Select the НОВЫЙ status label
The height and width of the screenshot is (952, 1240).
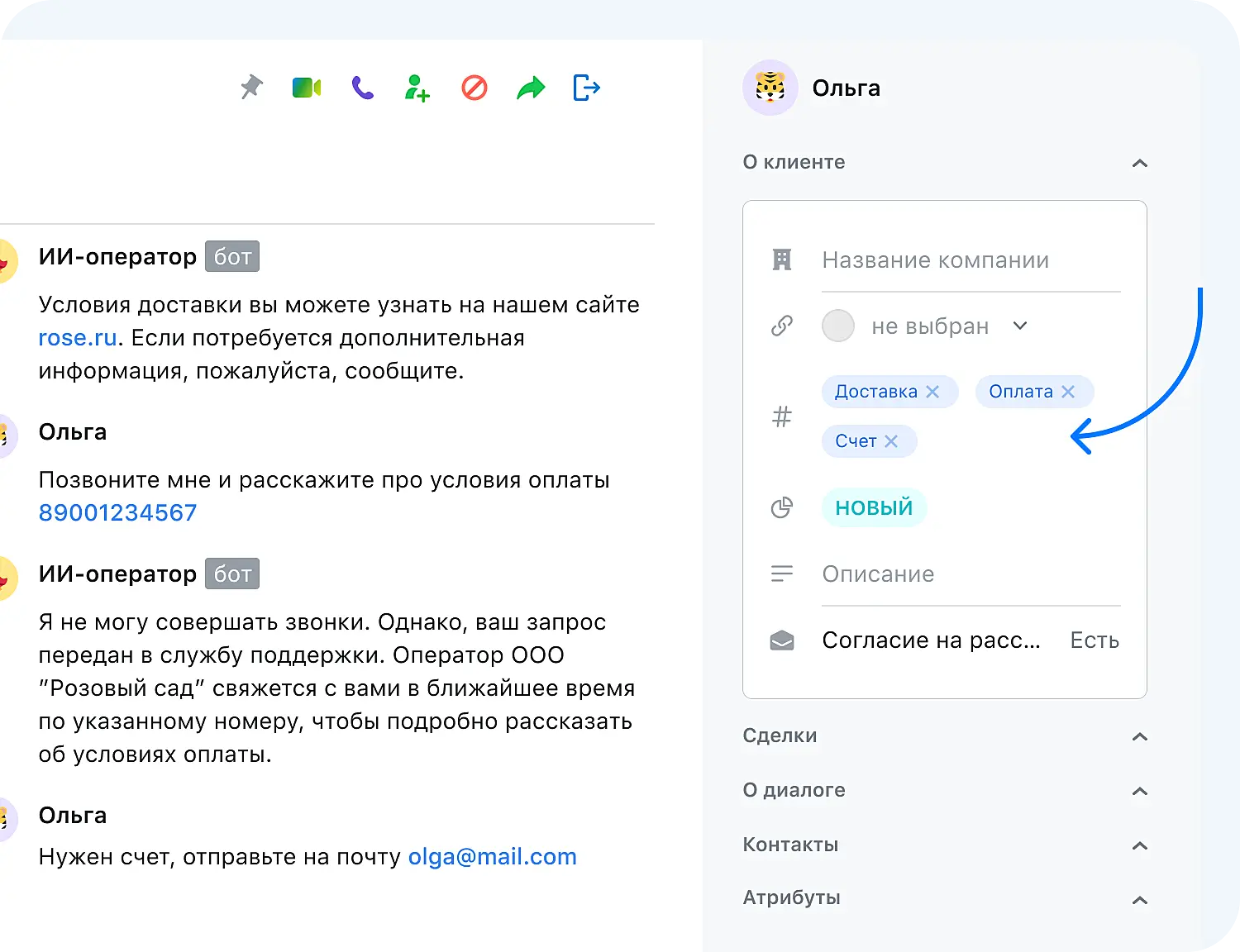click(x=874, y=507)
